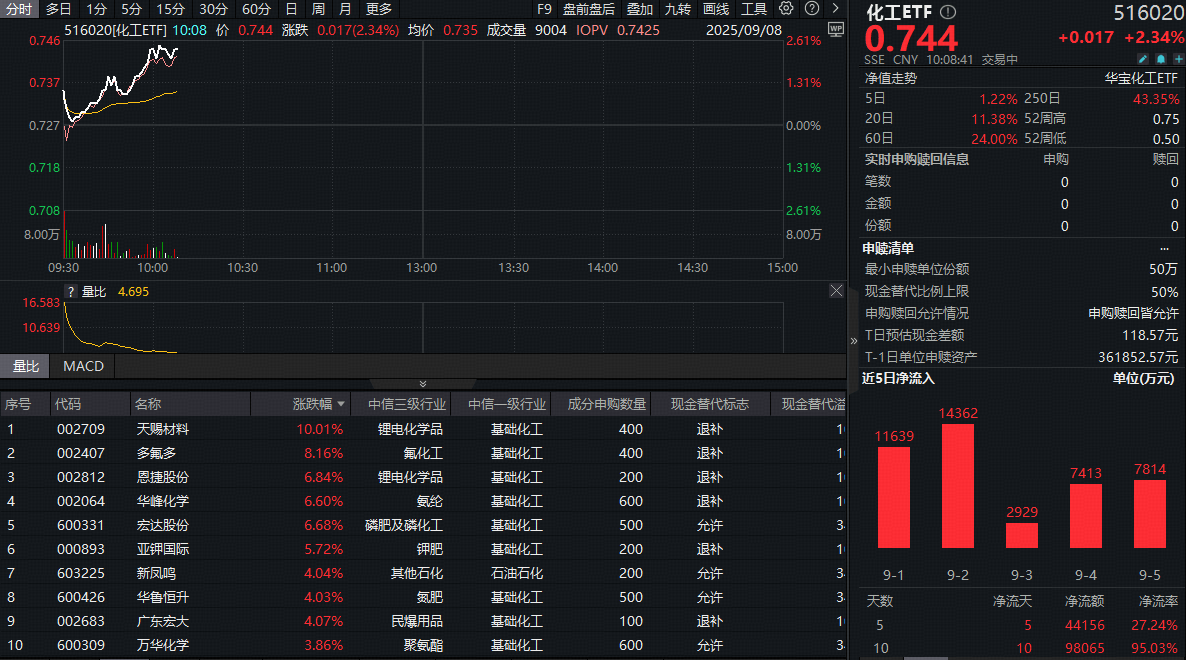Toggle 盘前盘后 pre/post market display
This screenshot has height=660, width=1186.
(x=589, y=9)
